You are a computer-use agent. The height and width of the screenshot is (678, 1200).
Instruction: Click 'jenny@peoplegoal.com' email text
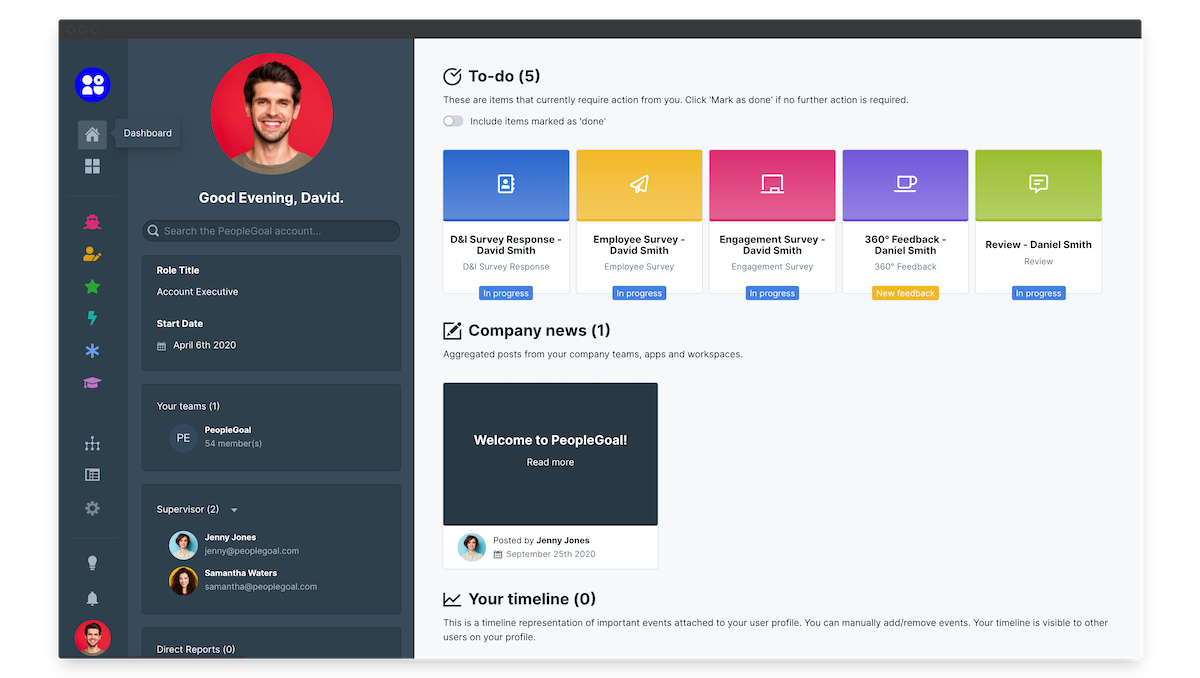coord(252,551)
